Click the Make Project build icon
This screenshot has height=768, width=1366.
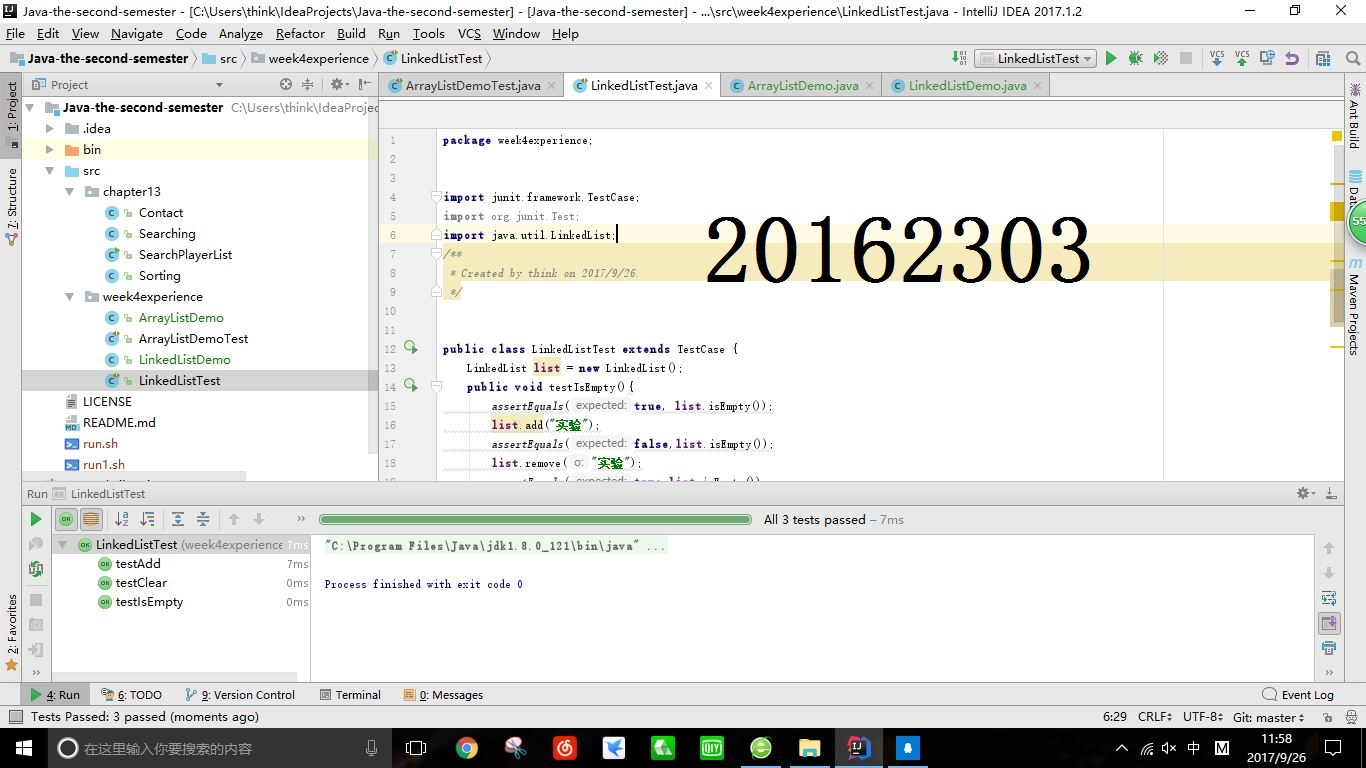pyautogui.click(x=960, y=58)
